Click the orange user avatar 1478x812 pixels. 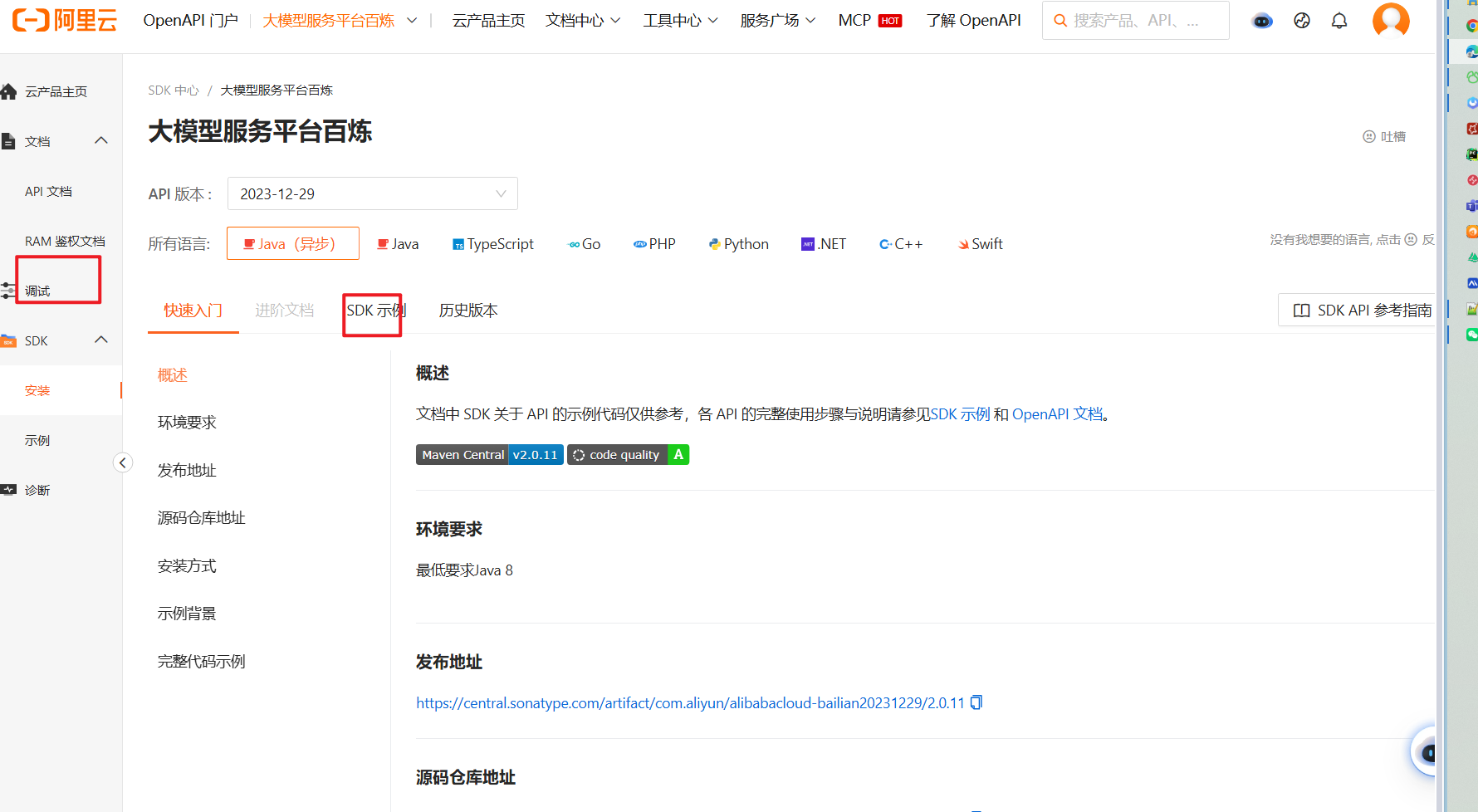tap(1391, 20)
